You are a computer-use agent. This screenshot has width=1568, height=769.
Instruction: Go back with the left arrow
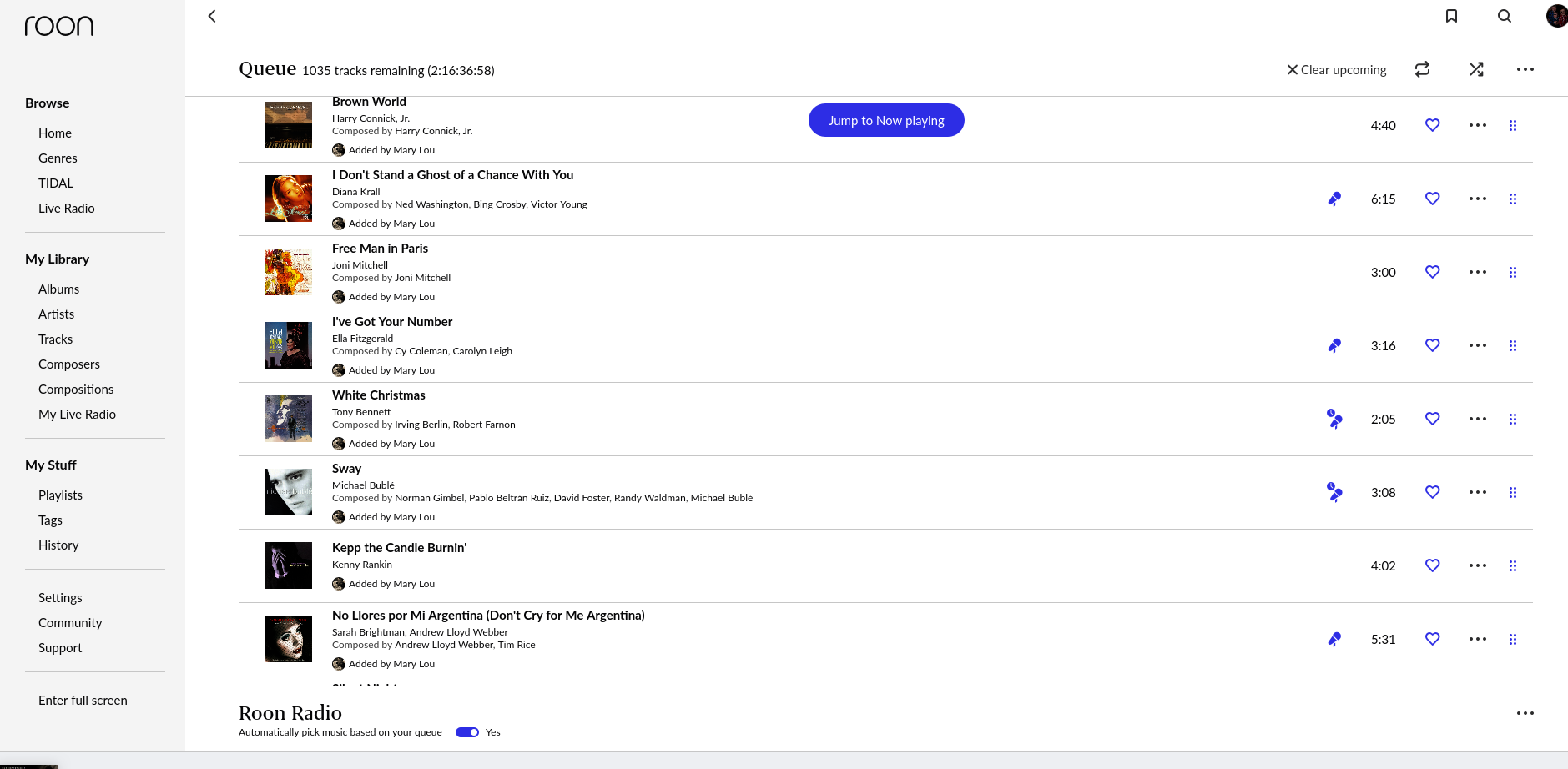(212, 16)
